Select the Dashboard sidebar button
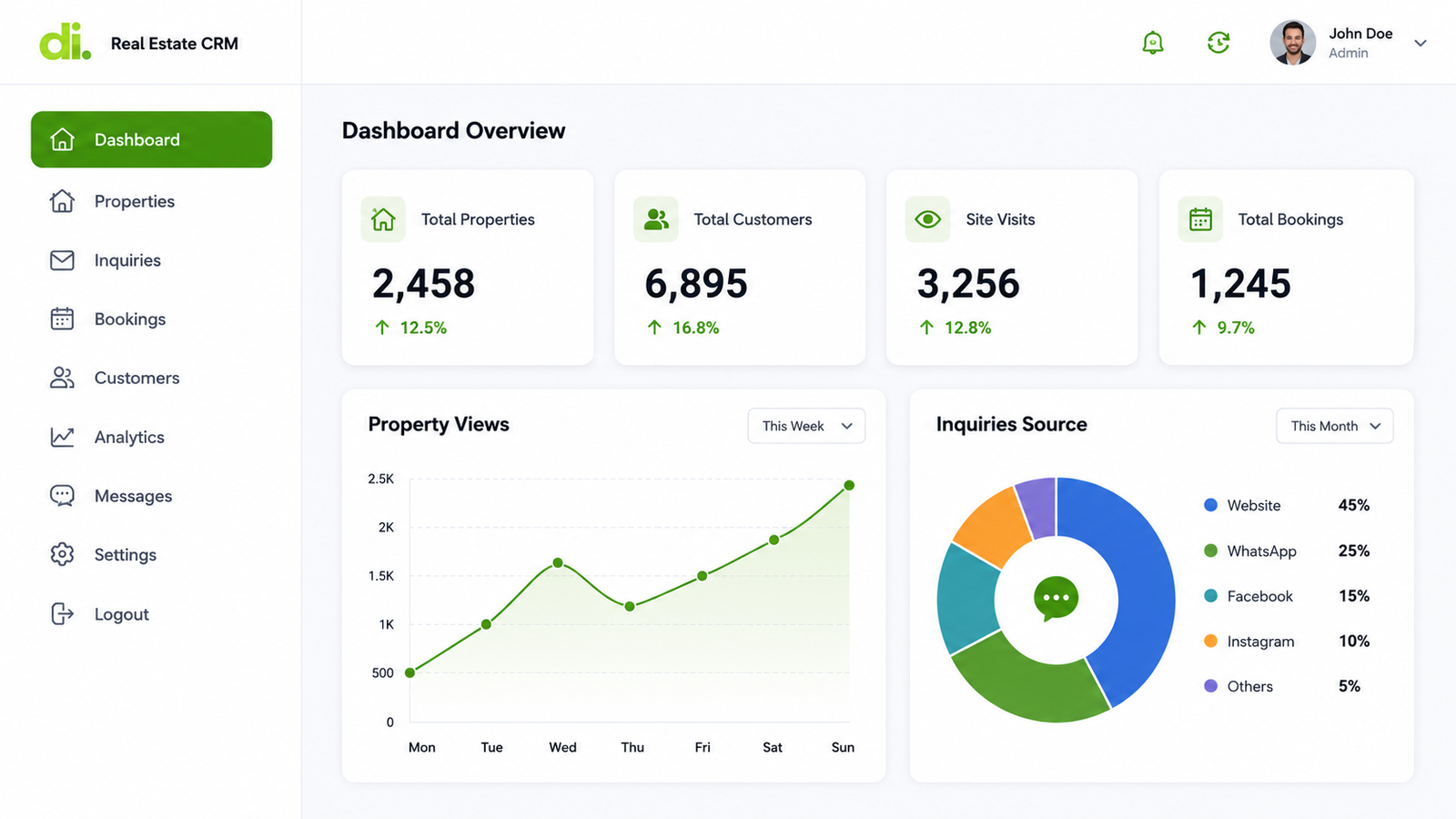Screen dimensions: 1456x819 [x=151, y=139]
